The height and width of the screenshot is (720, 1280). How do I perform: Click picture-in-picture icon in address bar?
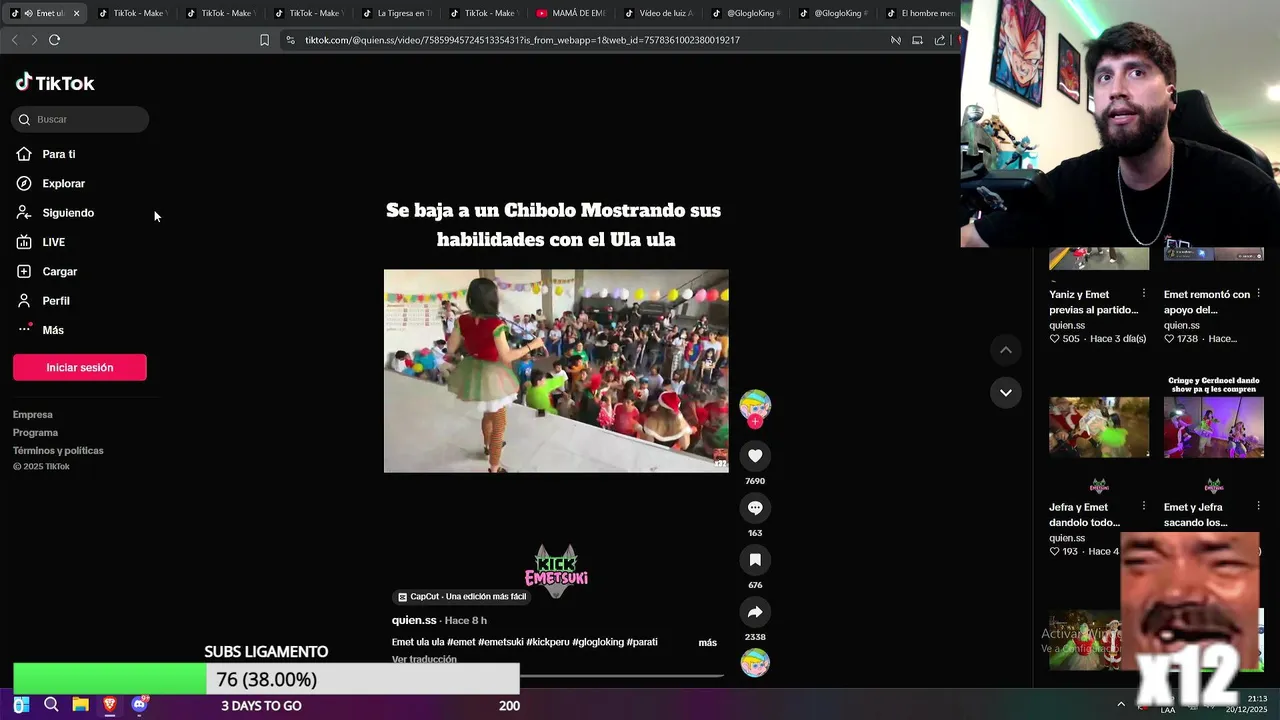(x=918, y=40)
